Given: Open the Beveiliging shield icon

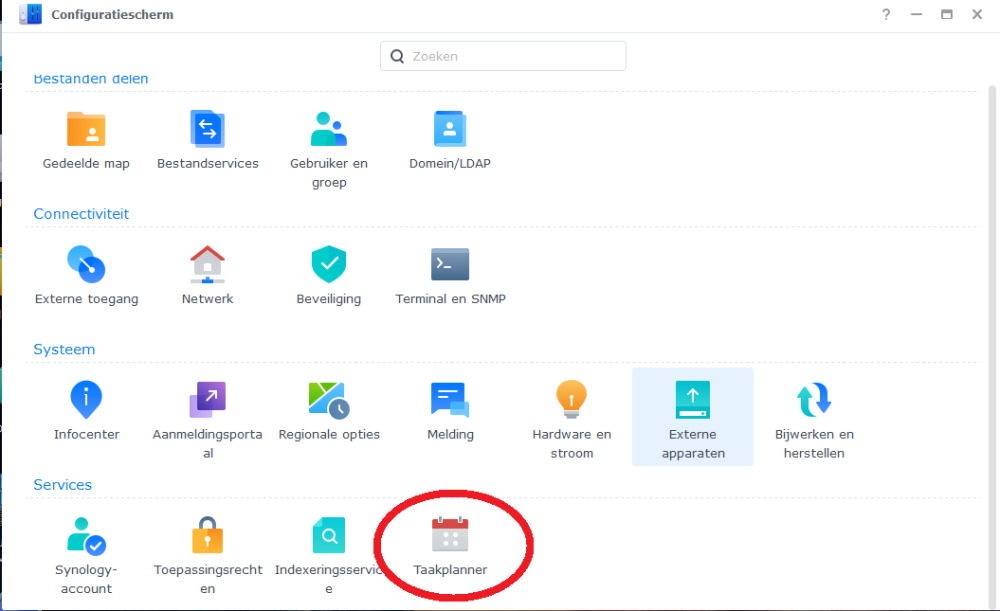Looking at the screenshot, I should point(328,264).
